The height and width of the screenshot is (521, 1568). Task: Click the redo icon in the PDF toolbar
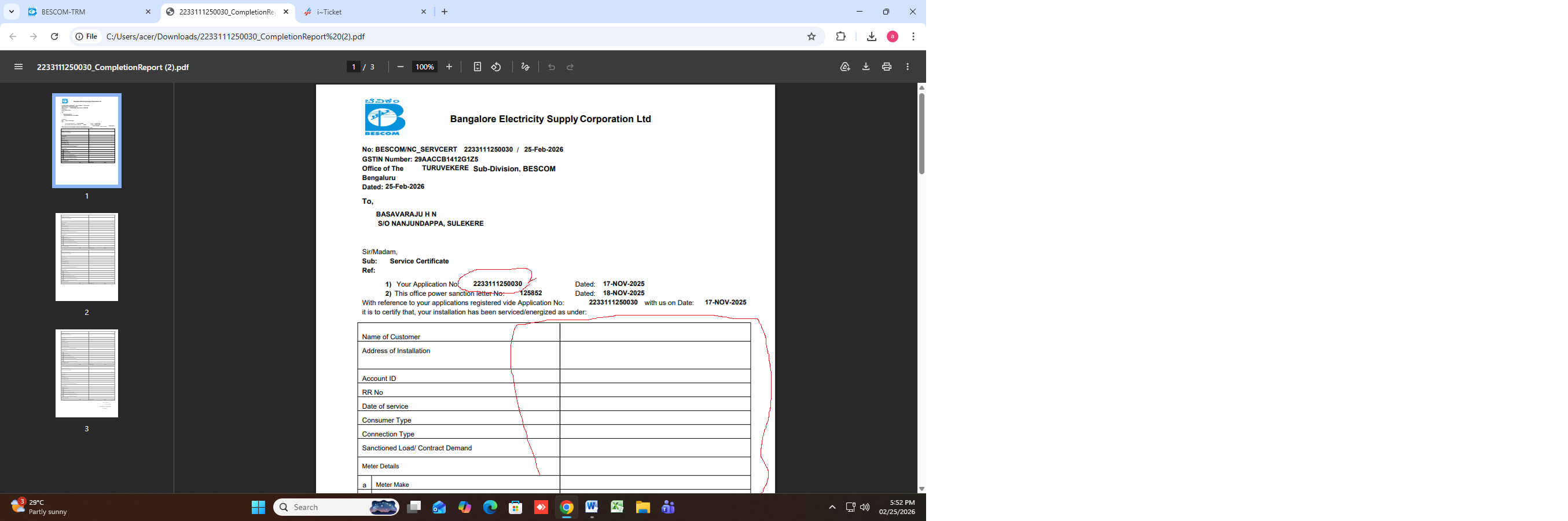click(570, 67)
